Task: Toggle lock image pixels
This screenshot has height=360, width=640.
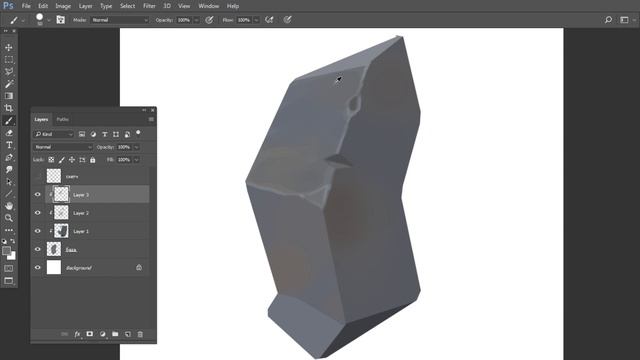Action: click(62, 160)
